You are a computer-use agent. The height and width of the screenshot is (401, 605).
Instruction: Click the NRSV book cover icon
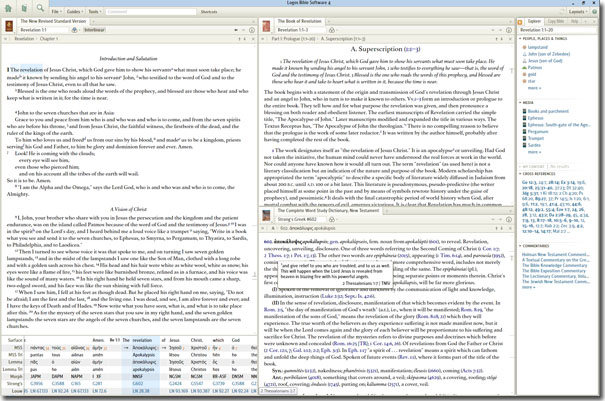coord(9,26)
